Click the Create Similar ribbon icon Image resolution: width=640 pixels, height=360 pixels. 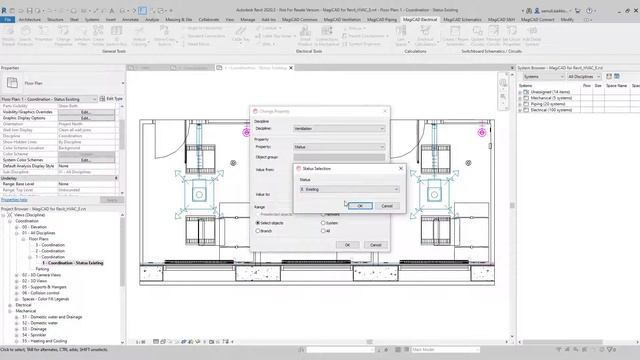tap(98, 35)
